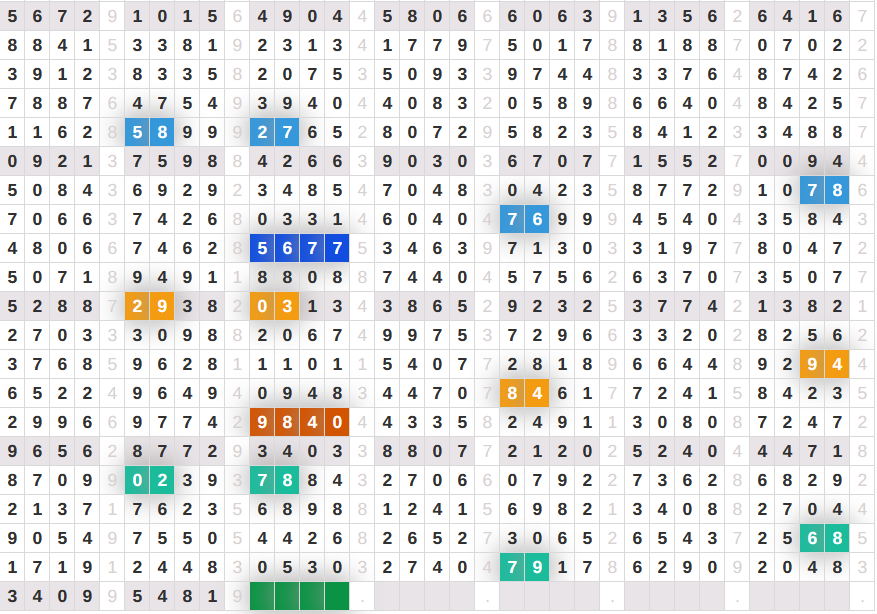The image size is (877, 614).
Task: Click the dark blue 5677 block
Action: point(299,248)
